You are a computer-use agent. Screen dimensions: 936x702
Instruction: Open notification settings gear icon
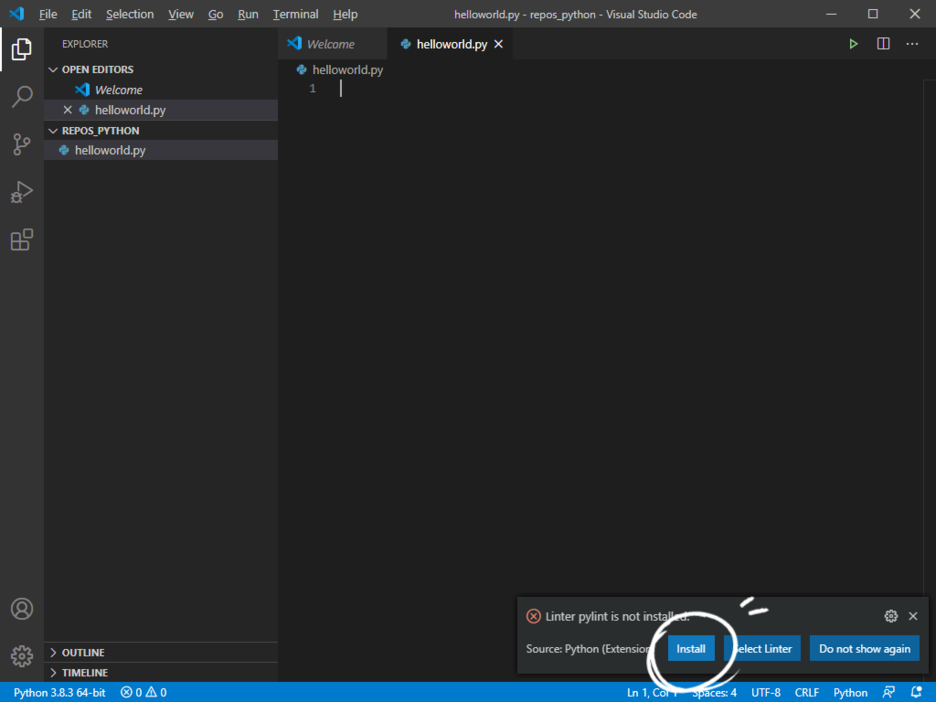[x=891, y=616]
